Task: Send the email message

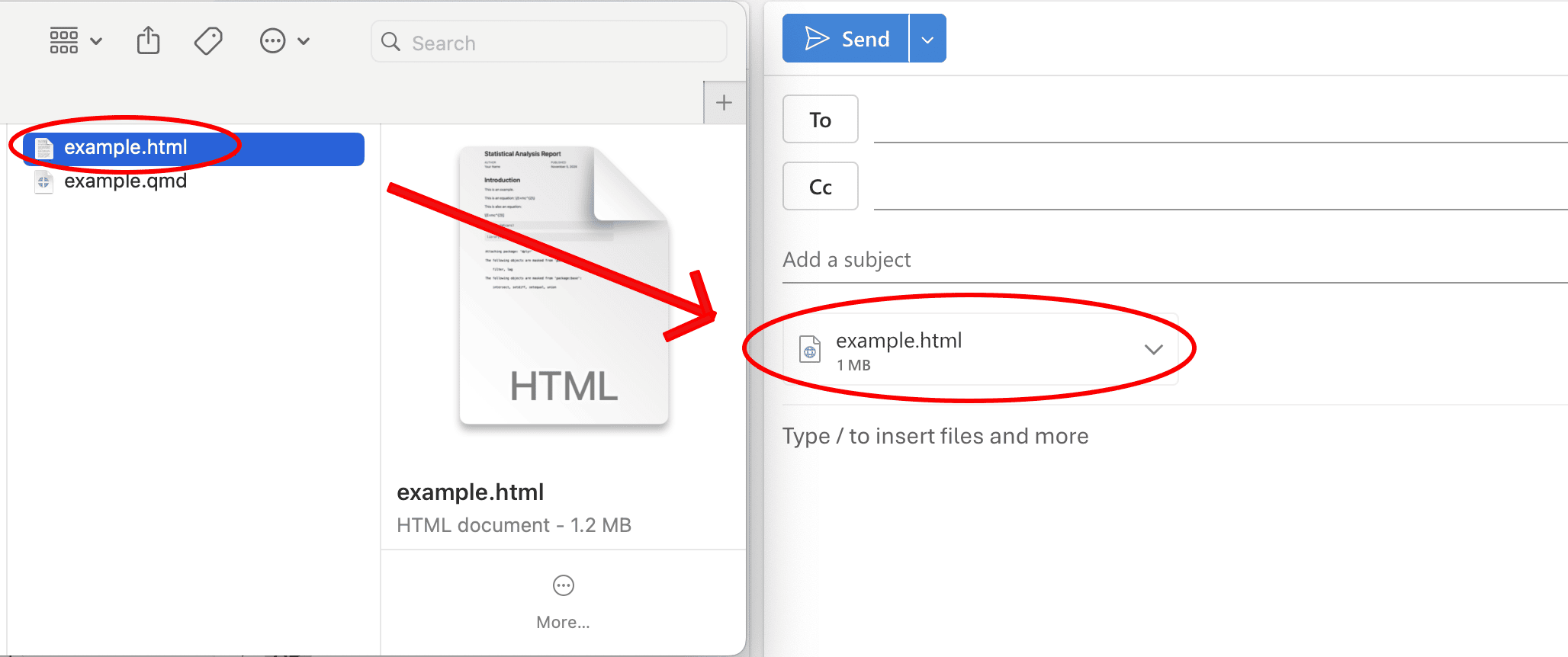Action: tap(846, 39)
